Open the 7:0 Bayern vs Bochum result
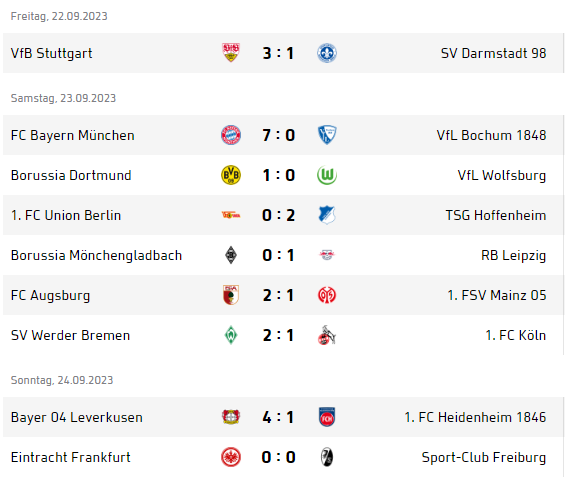Image resolution: width=565 pixels, height=479 pixels. 279,135
